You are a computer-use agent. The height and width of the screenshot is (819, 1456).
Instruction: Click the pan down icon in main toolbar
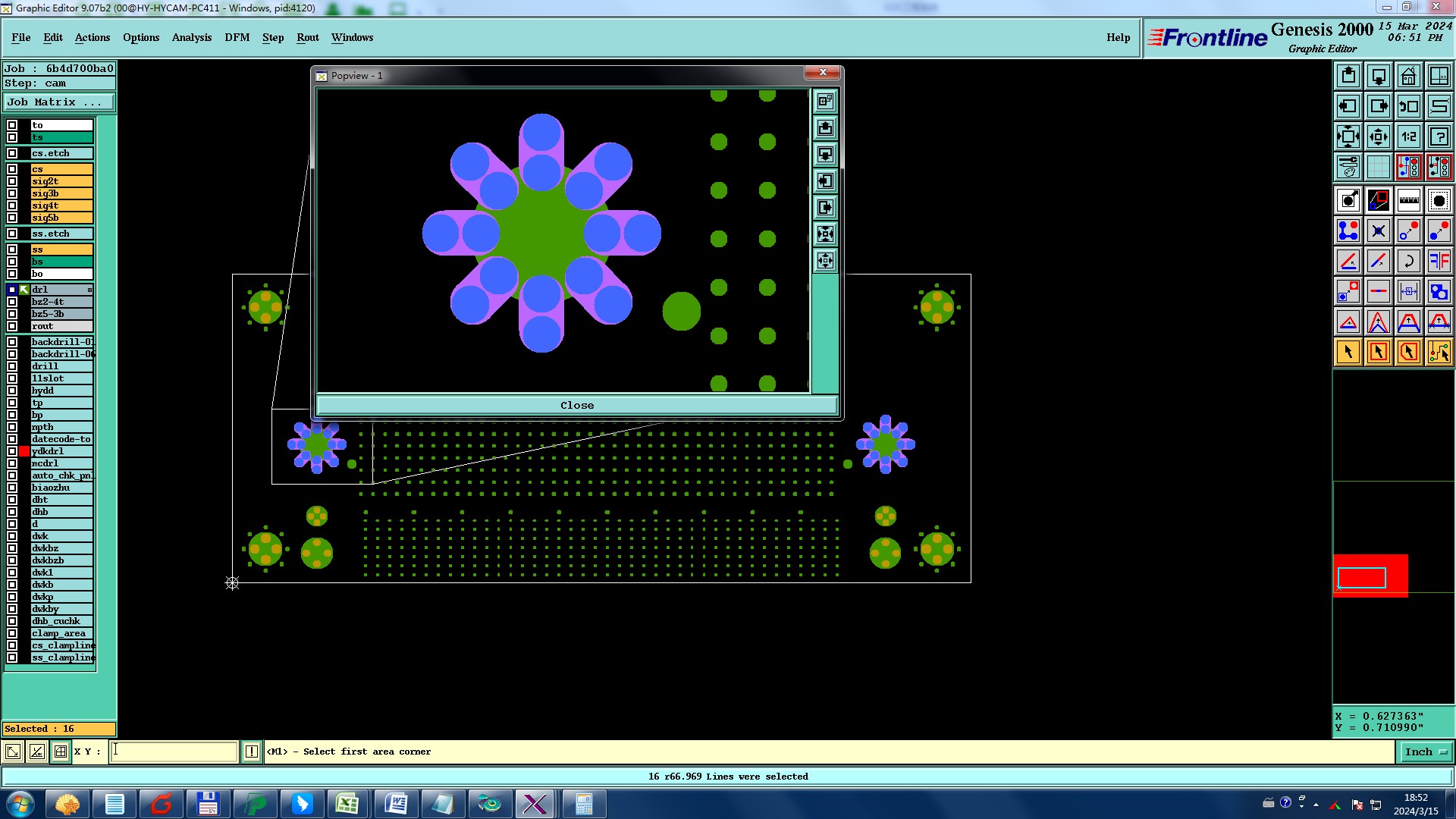(1379, 76)
